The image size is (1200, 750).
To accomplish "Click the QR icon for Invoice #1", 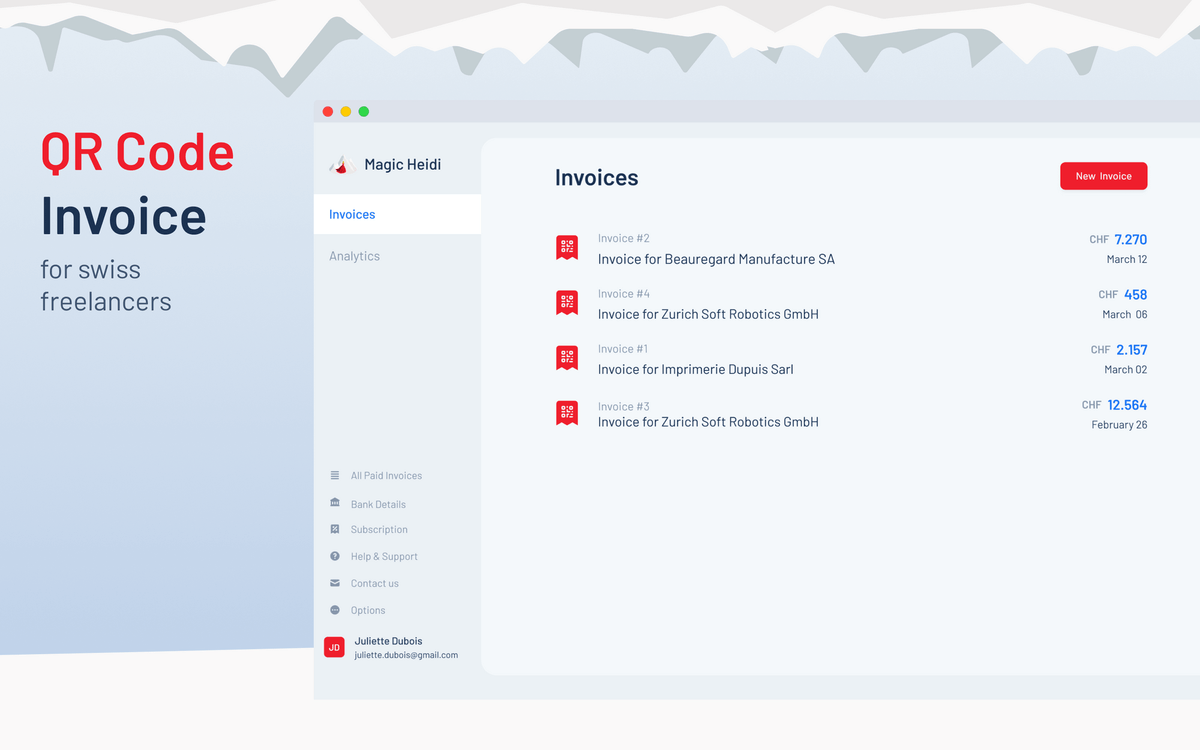I will [567, 358].
